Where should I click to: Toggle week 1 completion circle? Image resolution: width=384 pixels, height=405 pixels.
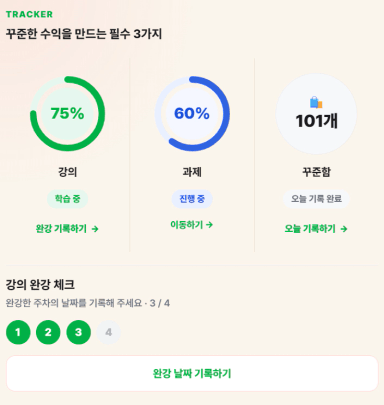pos(18,332)
